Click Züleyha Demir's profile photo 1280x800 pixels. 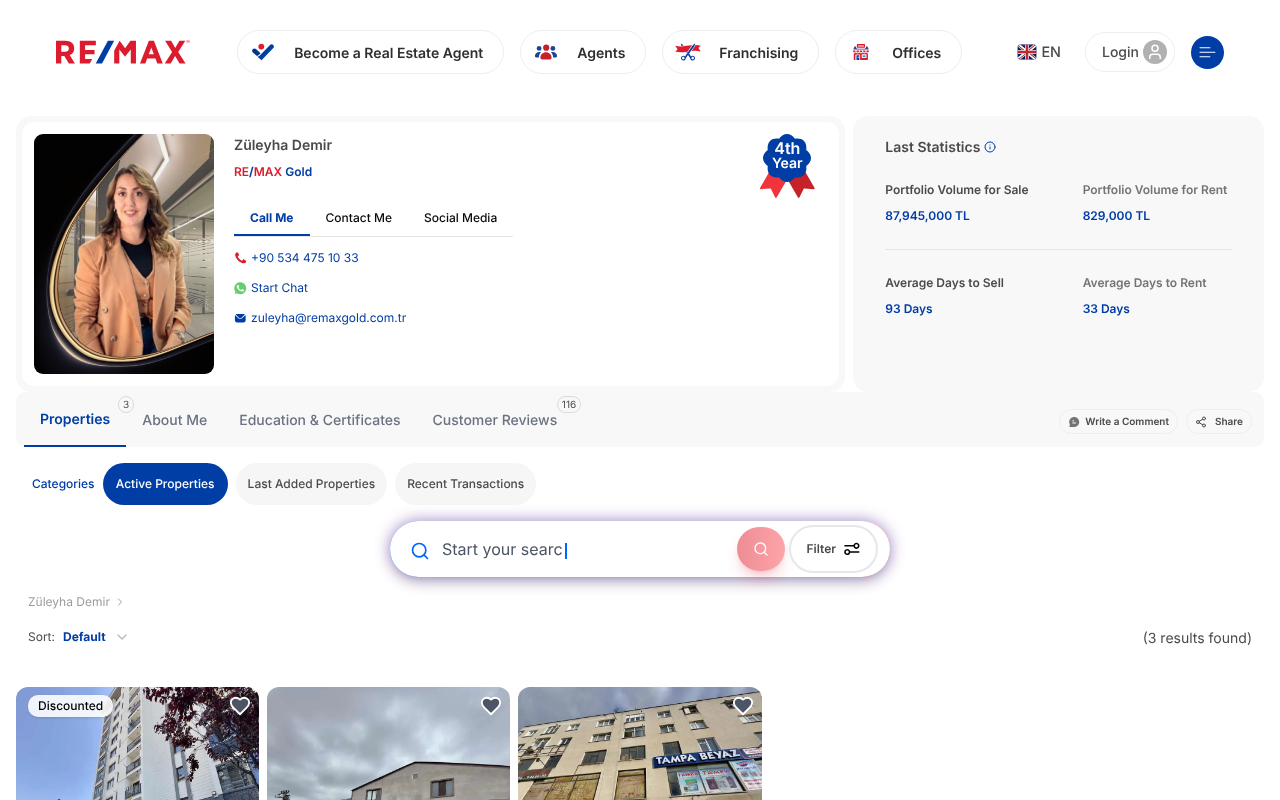pyautogui.click(x=124, y=254)
